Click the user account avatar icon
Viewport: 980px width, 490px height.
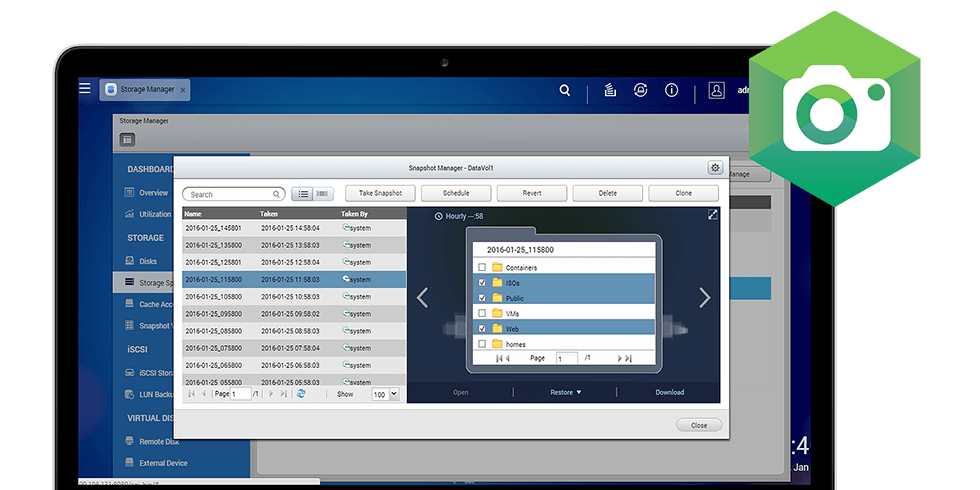pos(716,90)
